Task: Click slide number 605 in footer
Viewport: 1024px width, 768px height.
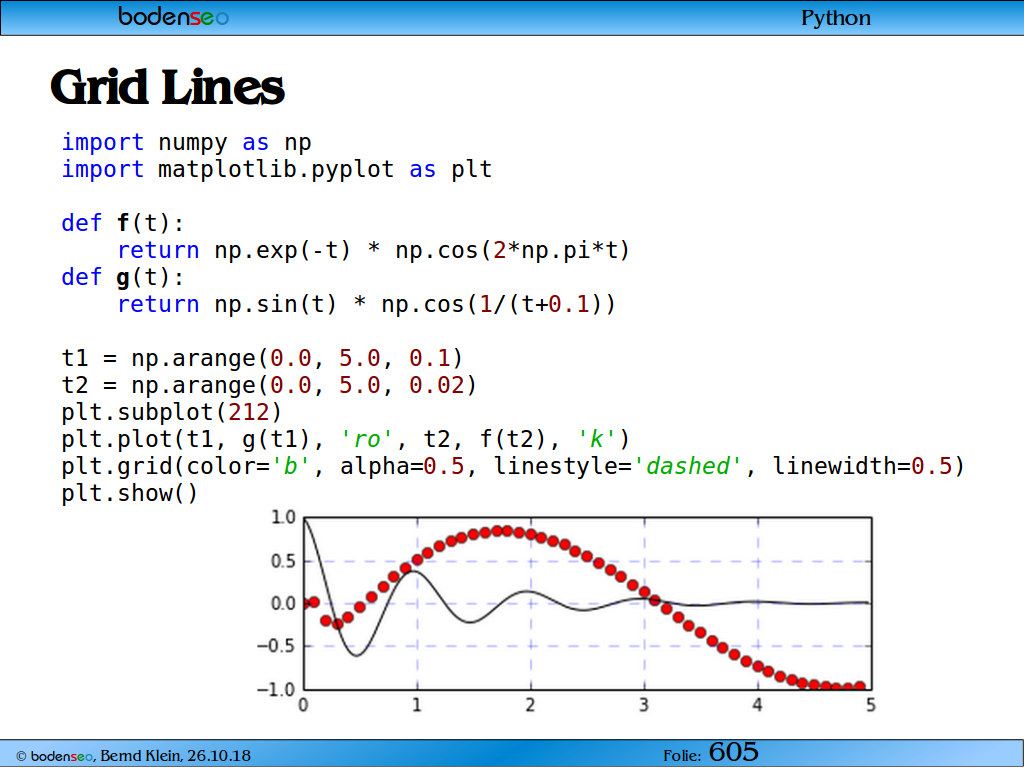Action: tap(733, 752)
